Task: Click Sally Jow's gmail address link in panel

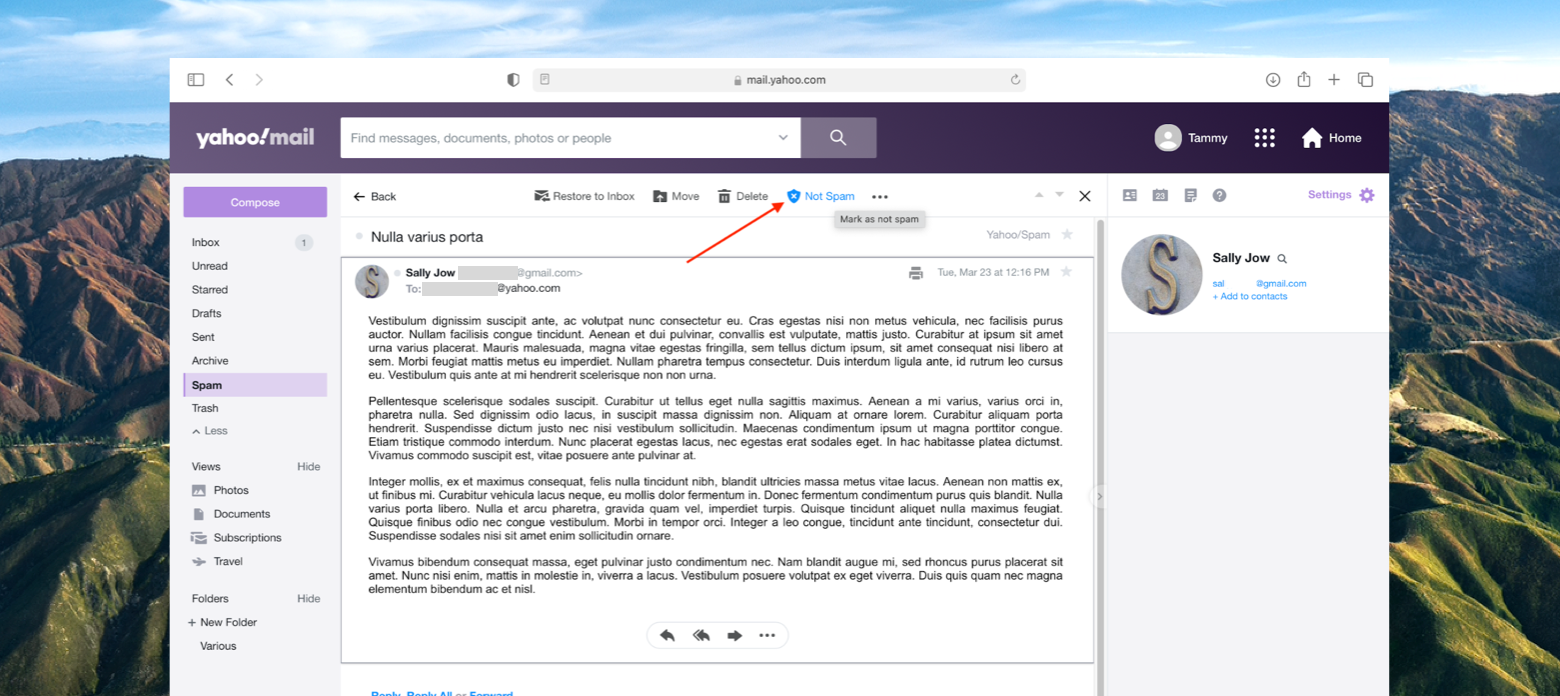Action: point(1260,284)
